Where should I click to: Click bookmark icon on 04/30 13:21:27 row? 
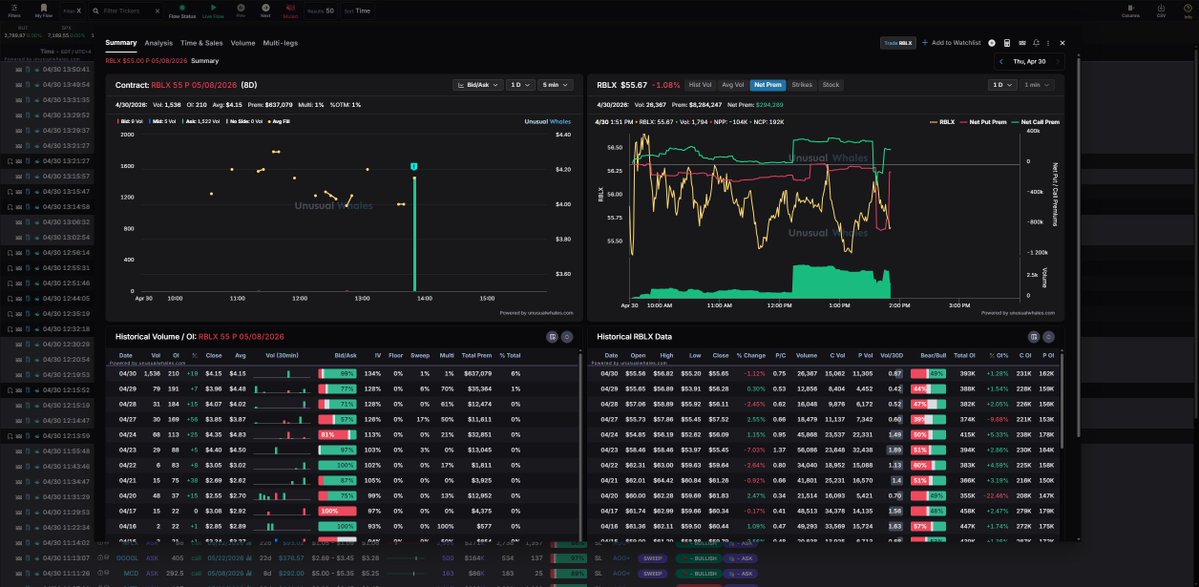click(x=9, y=161)
